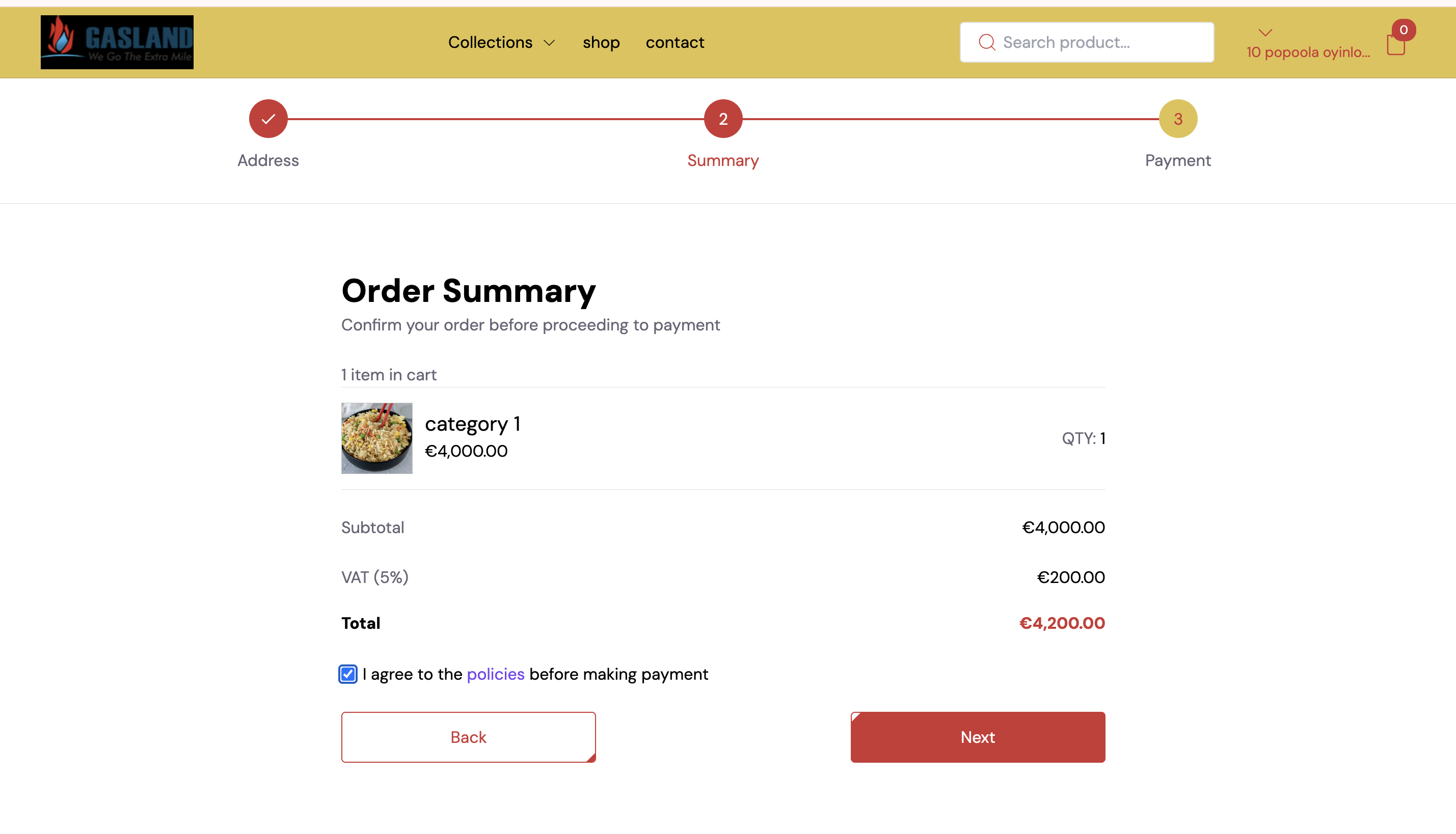Select the step 2 Summary circle
Viewport: 1456px width, 834px height.
pos(723,119)
